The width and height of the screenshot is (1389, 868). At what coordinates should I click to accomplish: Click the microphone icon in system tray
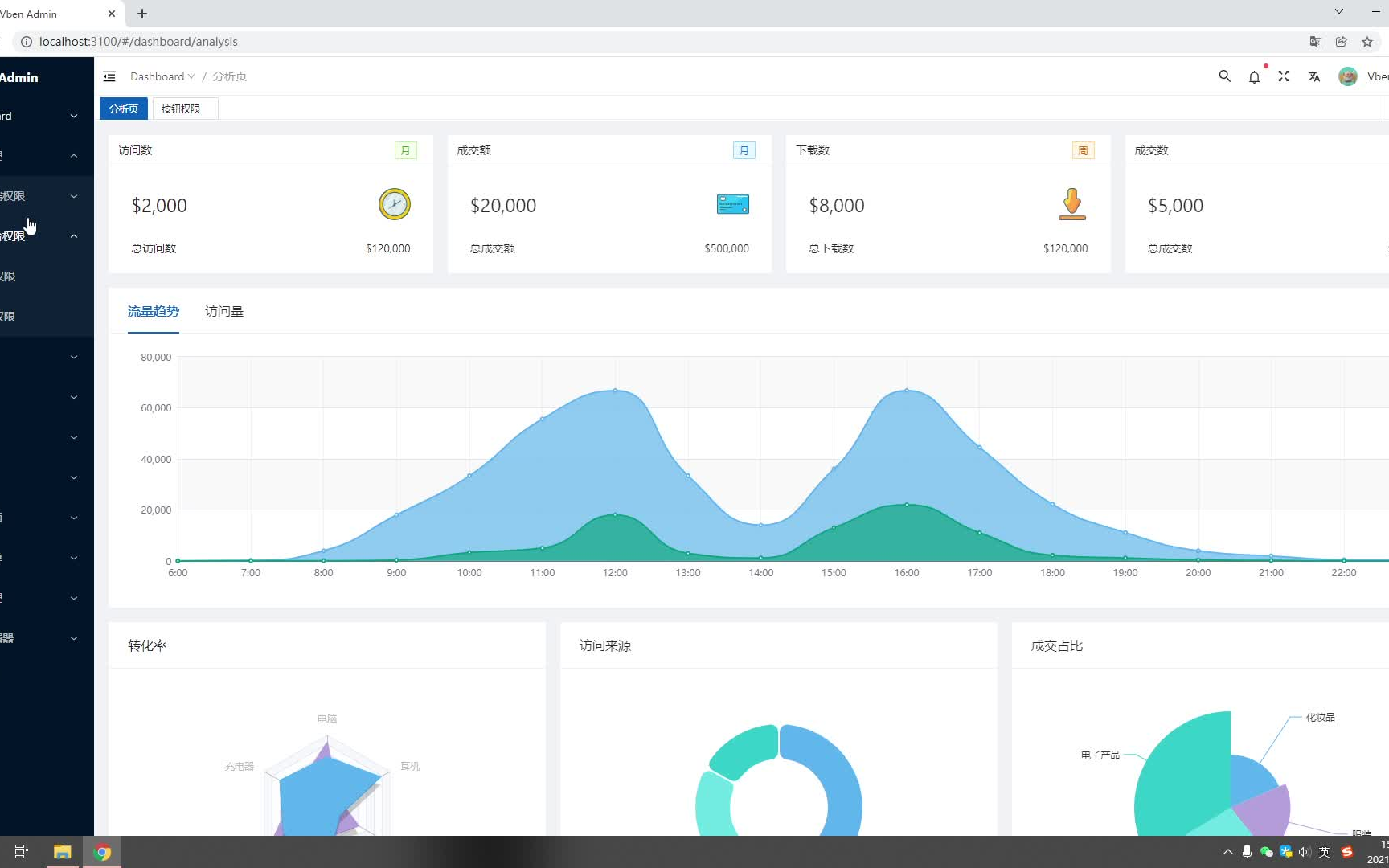(x=1247, y=852)
